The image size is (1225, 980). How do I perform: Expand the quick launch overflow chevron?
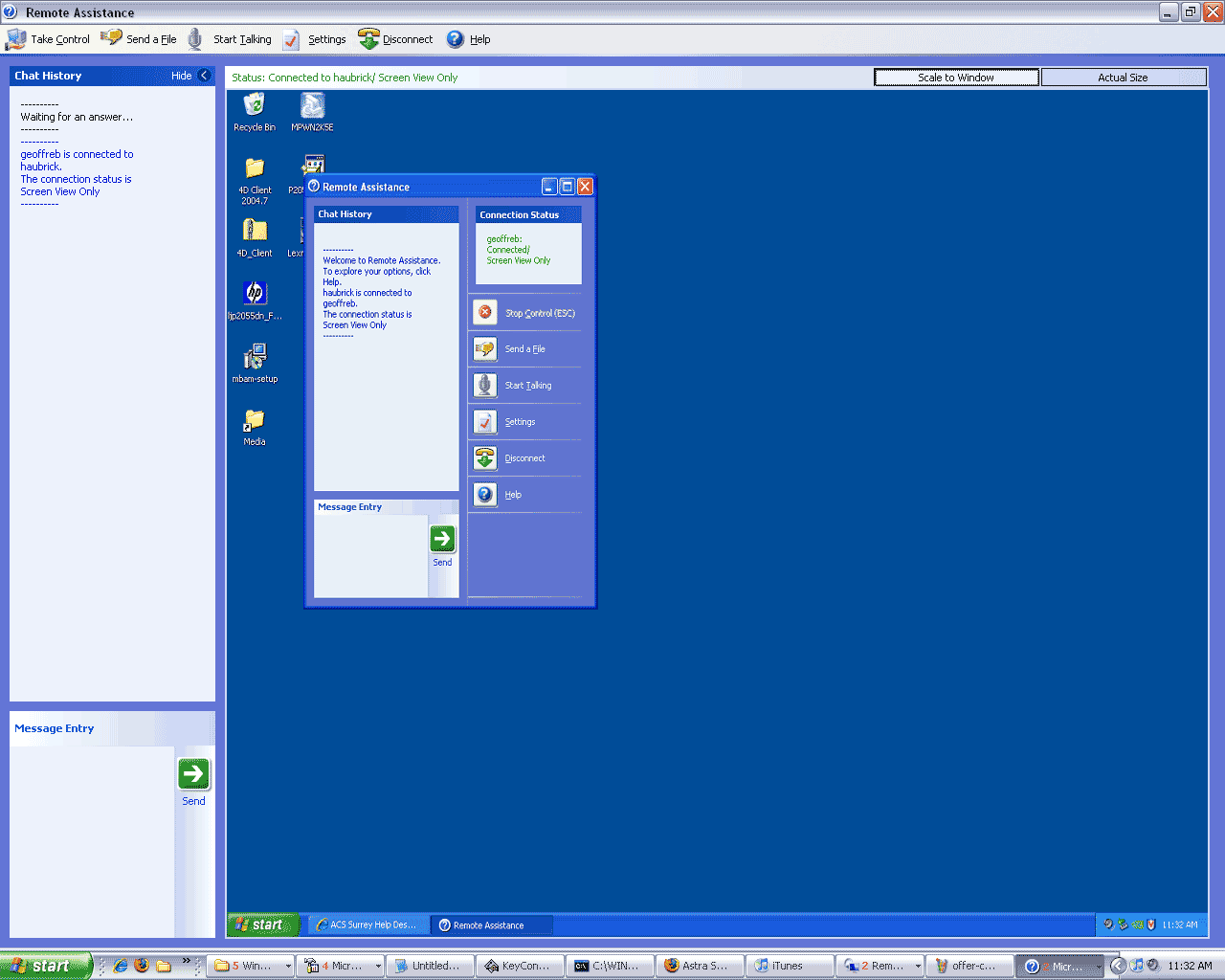click(187, 961)
